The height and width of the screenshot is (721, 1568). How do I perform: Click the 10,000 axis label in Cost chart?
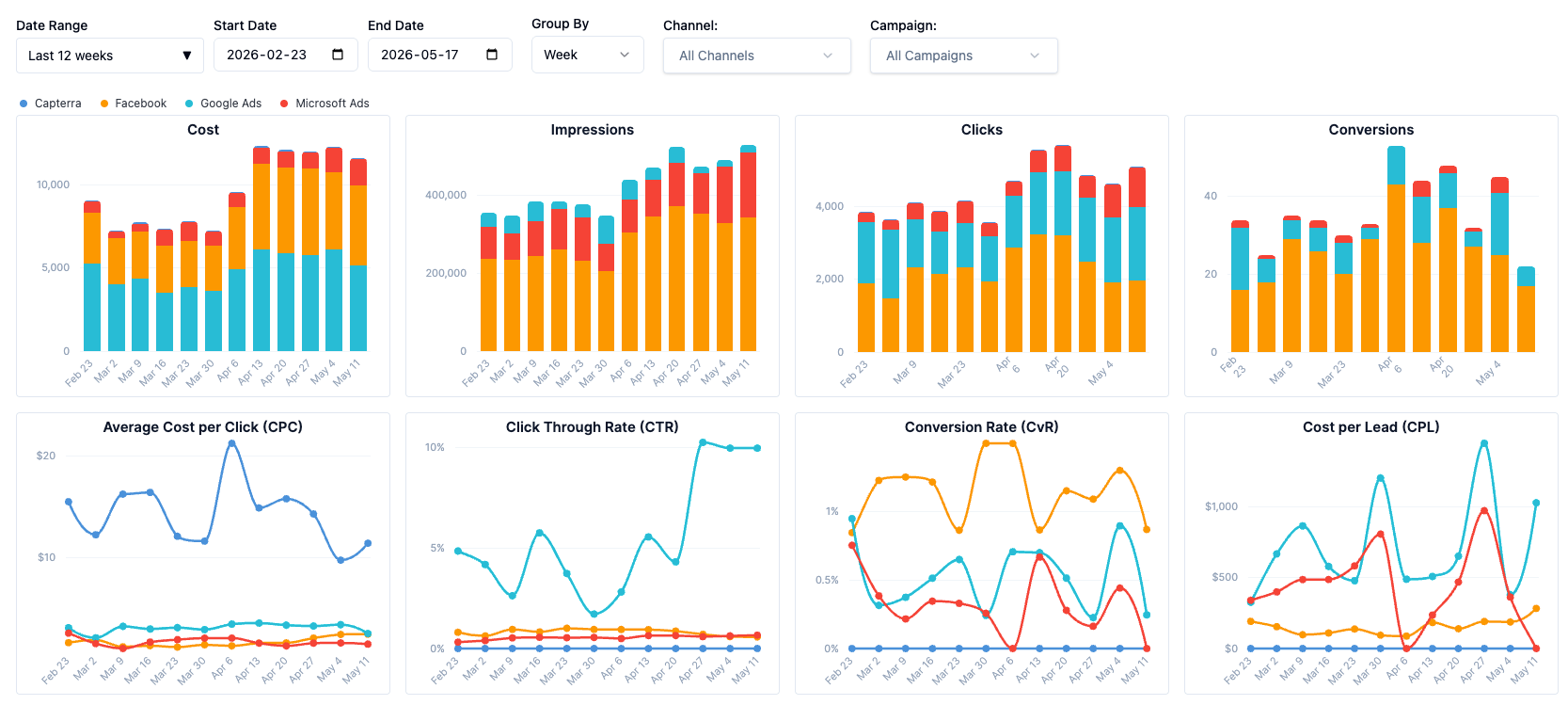(53, 184)
